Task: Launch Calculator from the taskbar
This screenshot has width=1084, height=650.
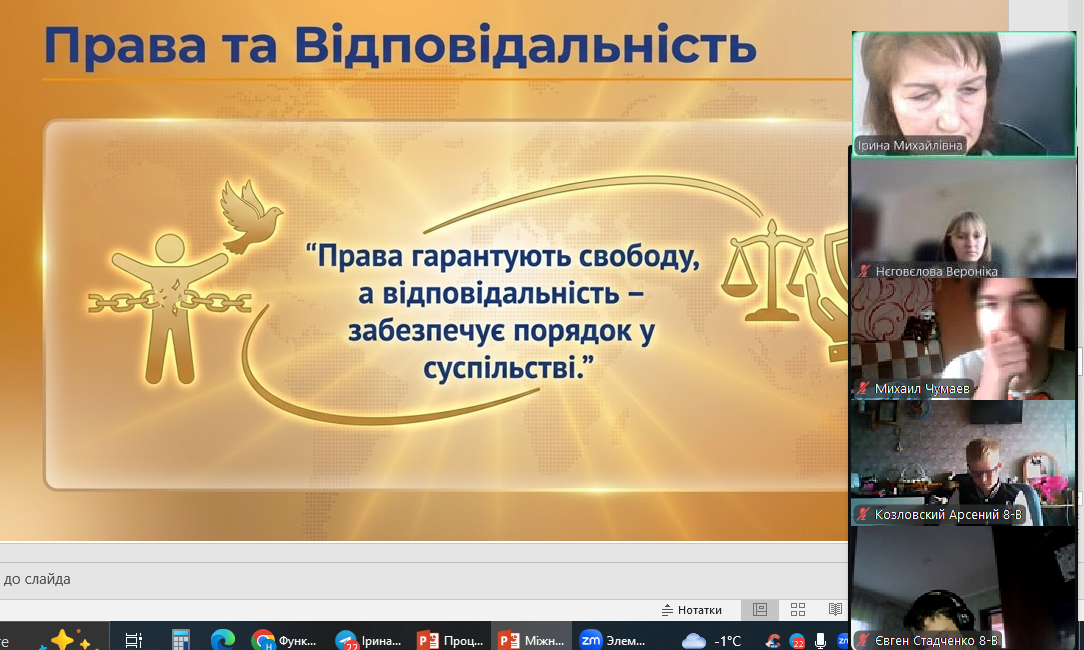Action: [180, 640]
